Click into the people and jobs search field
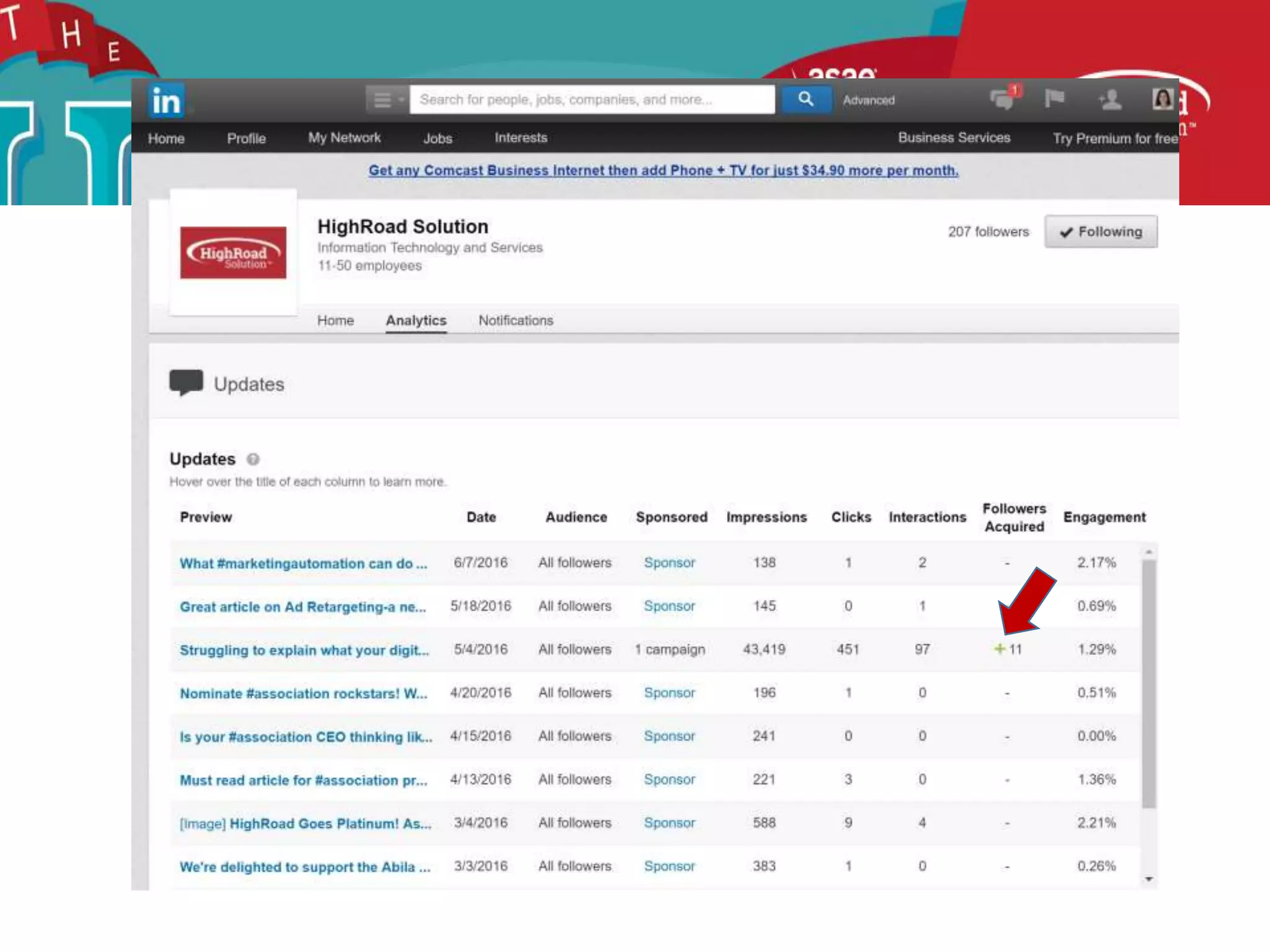This screenshot has height=952, width=1270. pos(592,100)
